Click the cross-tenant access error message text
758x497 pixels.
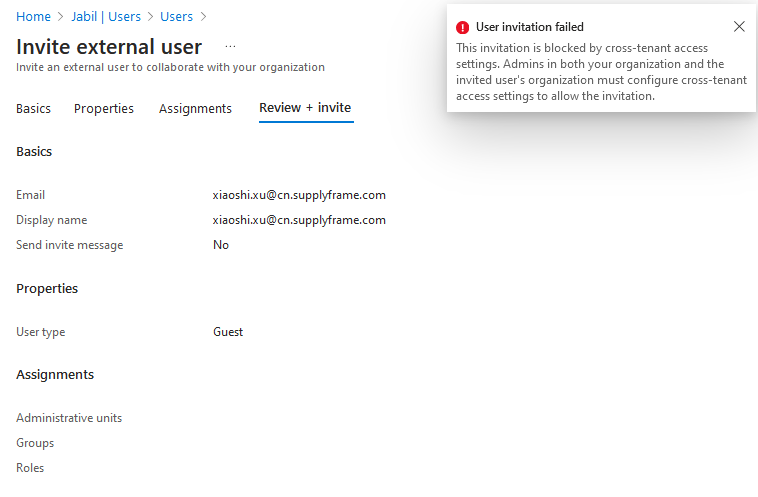tap(590, 72)
